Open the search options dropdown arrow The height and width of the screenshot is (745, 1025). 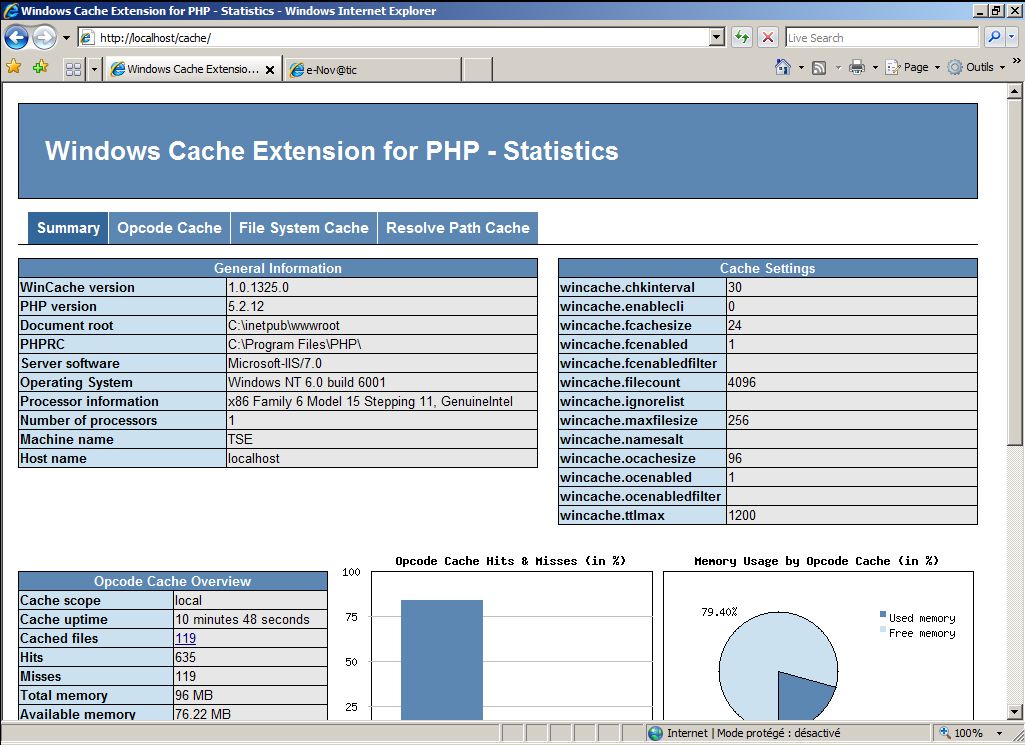click(1011, 37)
